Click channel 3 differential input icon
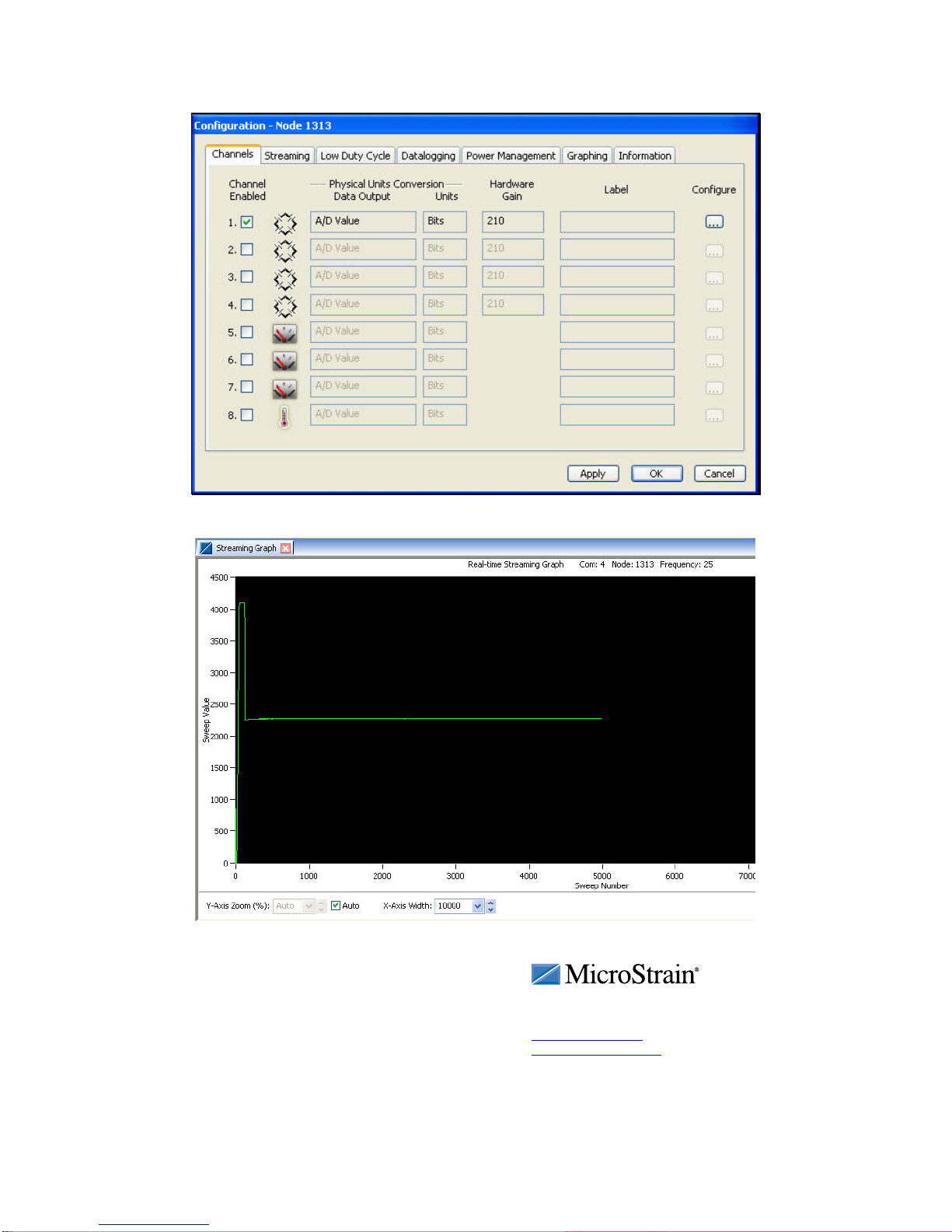This screenshot has height=1232, width=952. coord(285,278)
